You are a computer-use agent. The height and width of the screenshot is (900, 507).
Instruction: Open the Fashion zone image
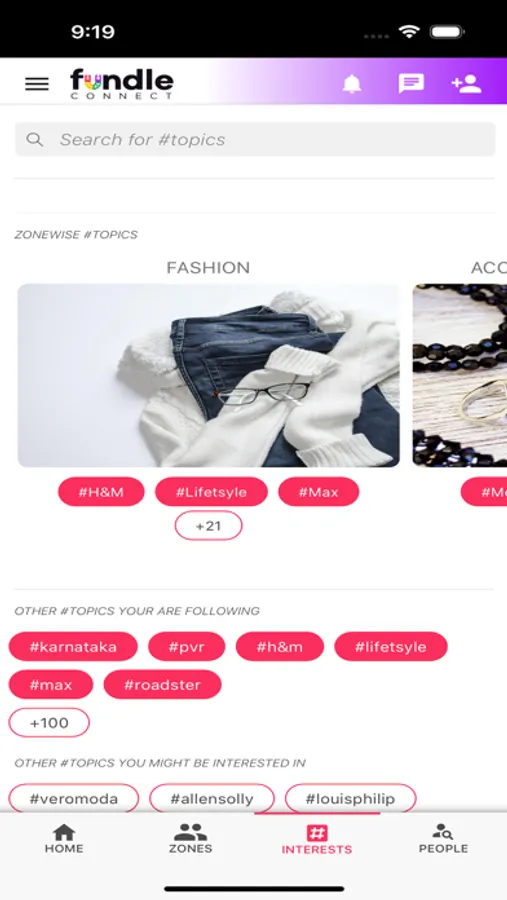208,375
